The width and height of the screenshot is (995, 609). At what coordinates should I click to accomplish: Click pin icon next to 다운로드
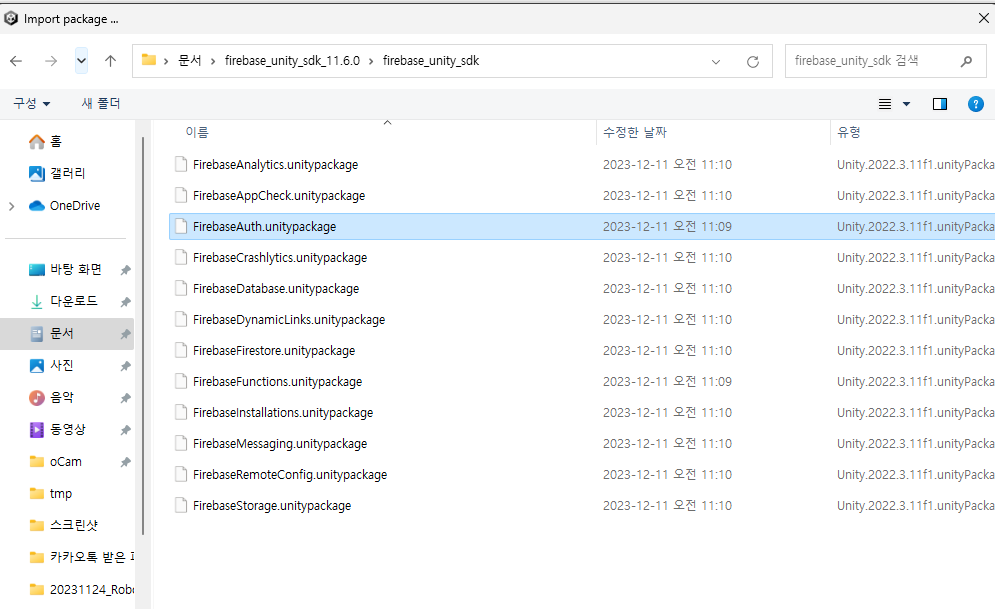[x=126, y=302]
